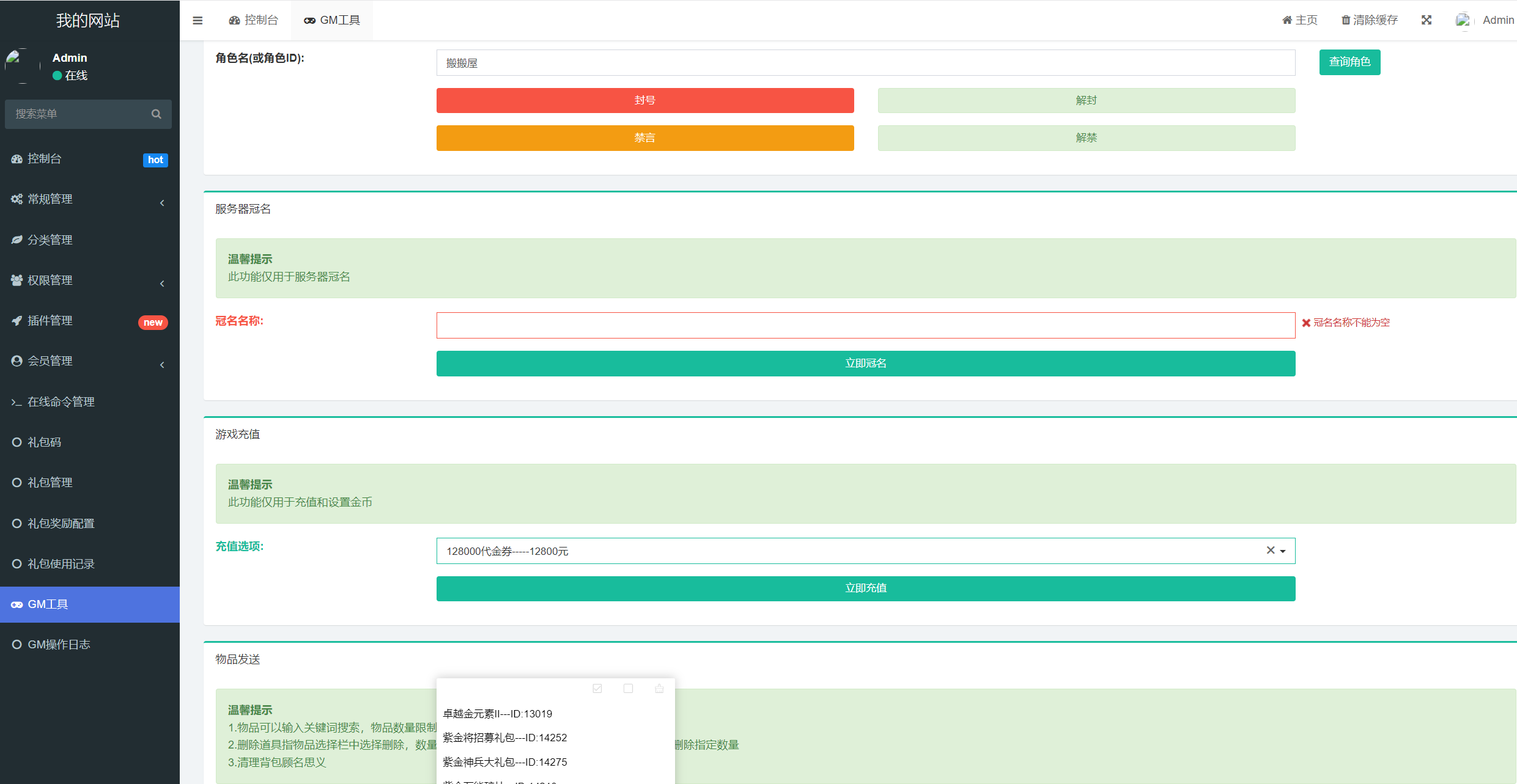The width and height of the screenshot is (1517, 784).
Task: Click the search magnifier in sidebar
Action: pyautogui.click(x=157, y=114)
